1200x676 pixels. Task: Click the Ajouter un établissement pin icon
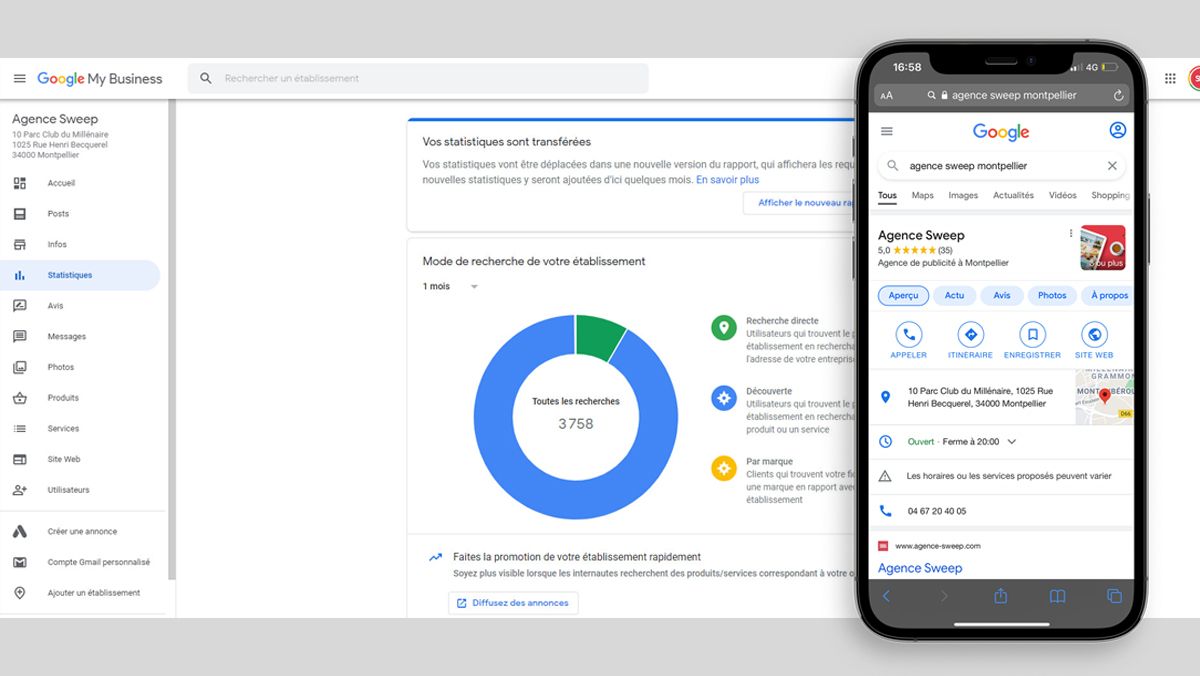(x=20, y=593)
